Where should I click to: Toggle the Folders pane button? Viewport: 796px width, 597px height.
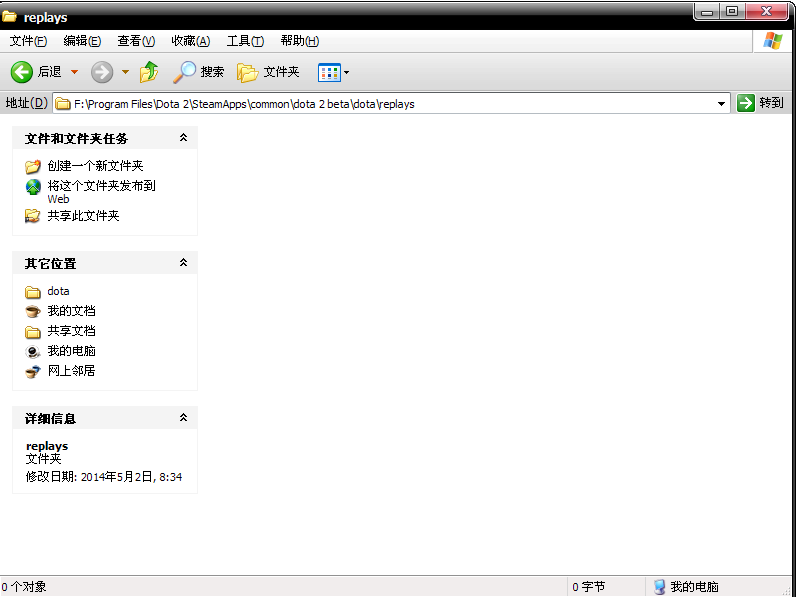(268, 72)
